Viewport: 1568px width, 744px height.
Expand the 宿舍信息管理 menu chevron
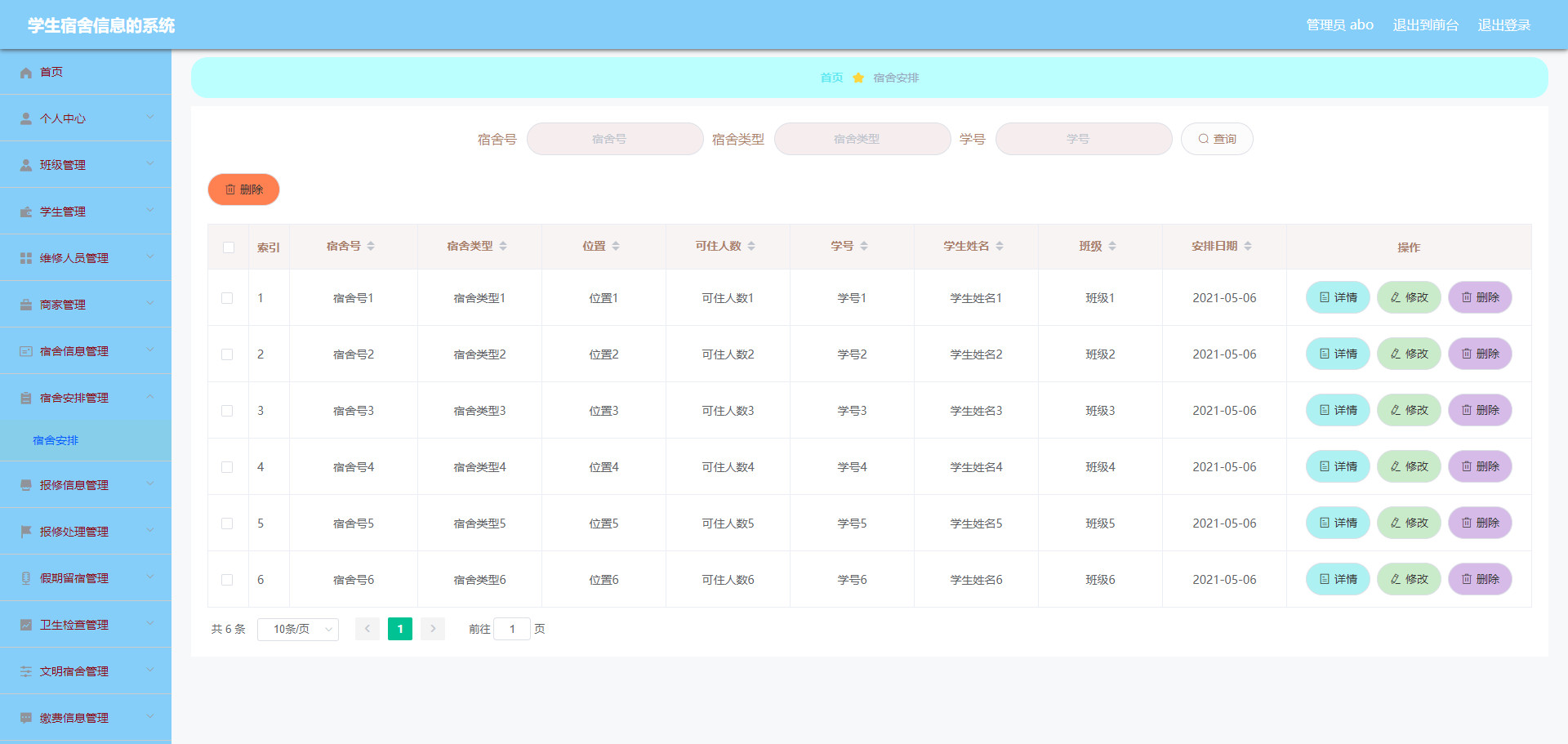pos(150,350)
